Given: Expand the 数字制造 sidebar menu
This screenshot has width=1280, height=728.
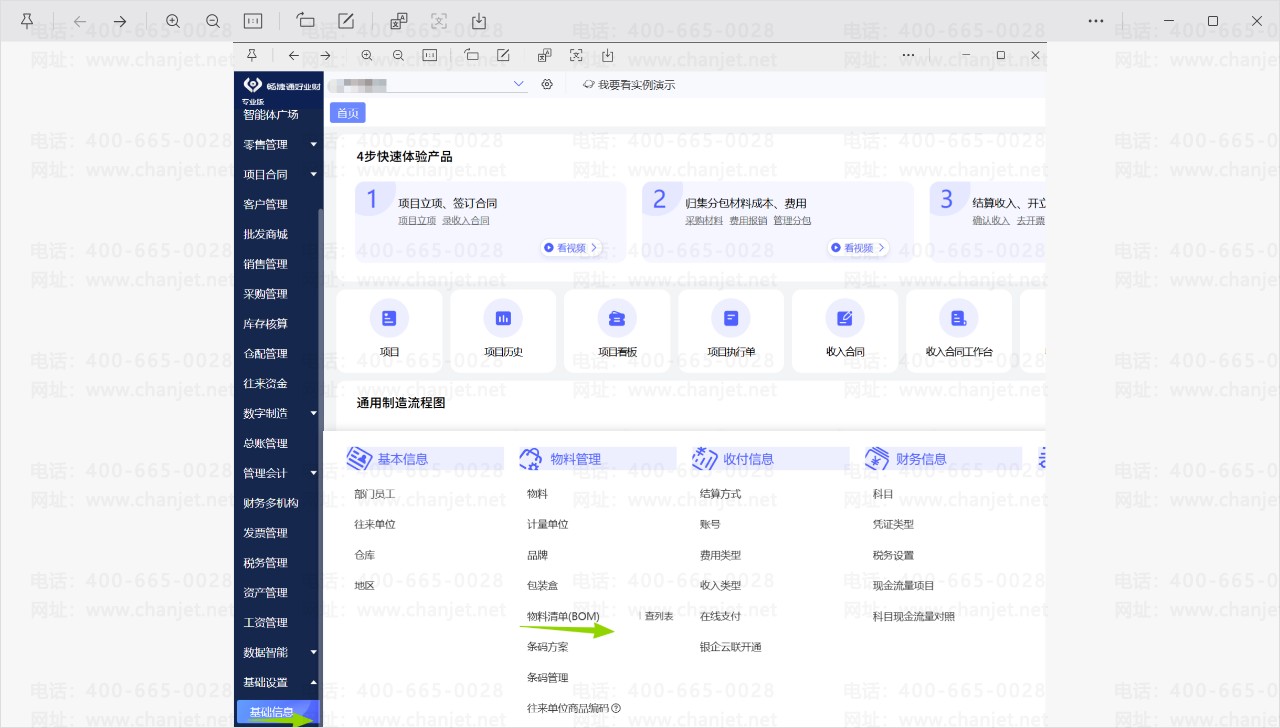Looking at the screenshot, I should 313,413.
